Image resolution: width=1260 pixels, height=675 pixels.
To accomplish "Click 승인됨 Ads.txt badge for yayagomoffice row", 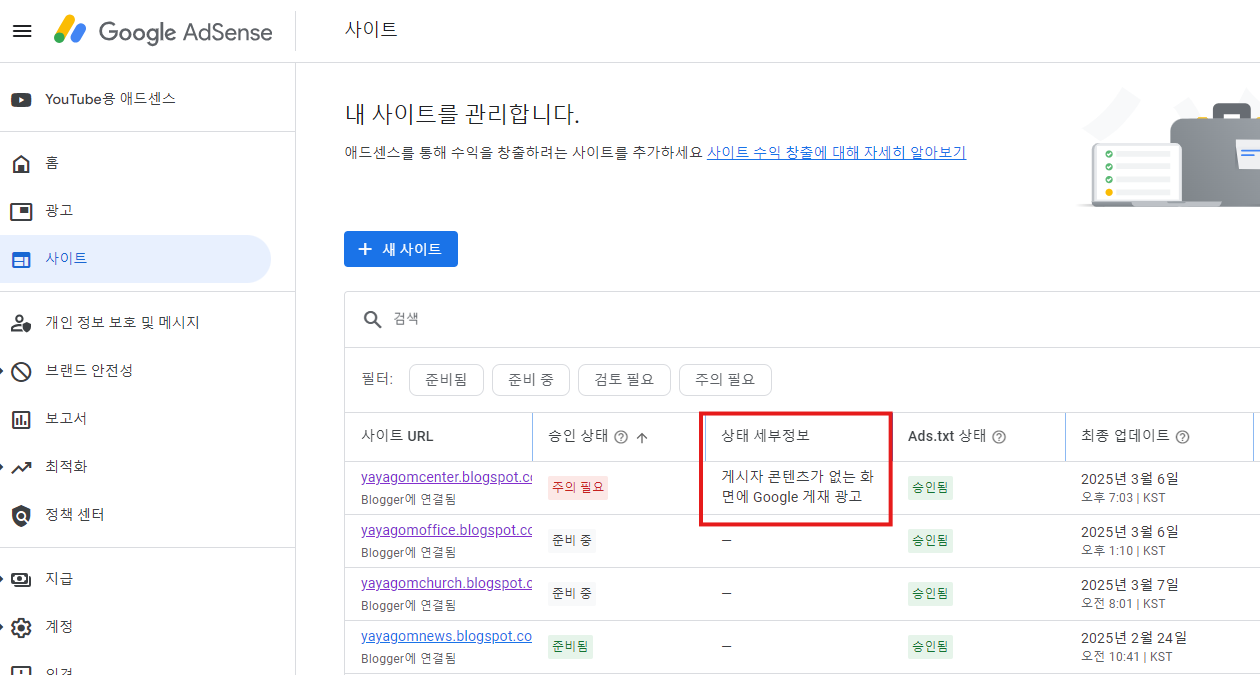I will (930, 541).
